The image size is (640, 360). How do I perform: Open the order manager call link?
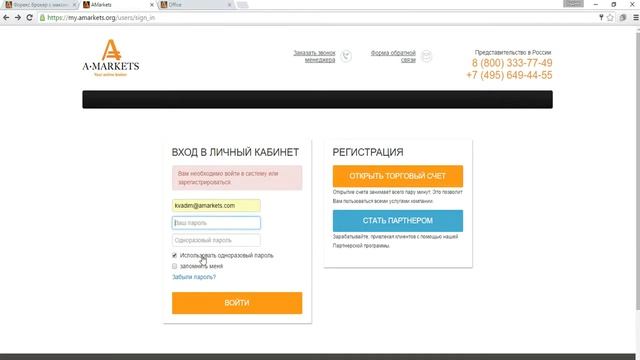[314, 56]
